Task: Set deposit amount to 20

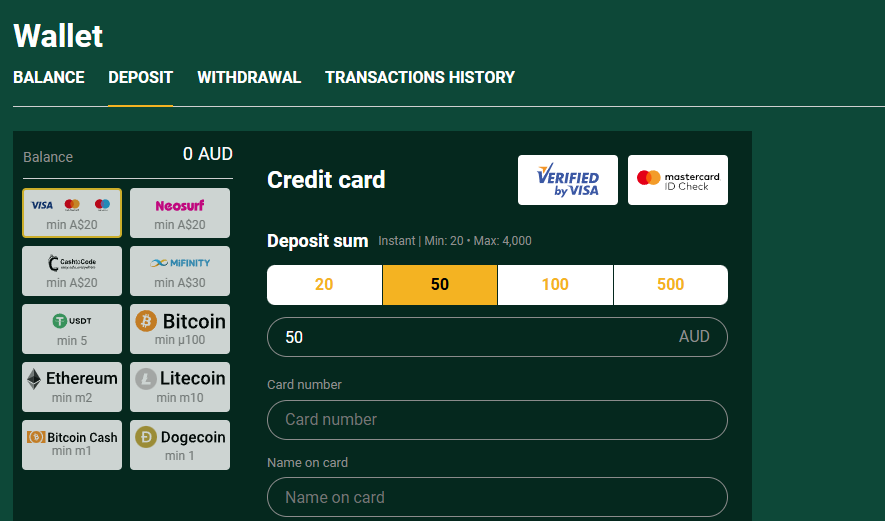Action: pyautogui.click(x=325, y=284)
